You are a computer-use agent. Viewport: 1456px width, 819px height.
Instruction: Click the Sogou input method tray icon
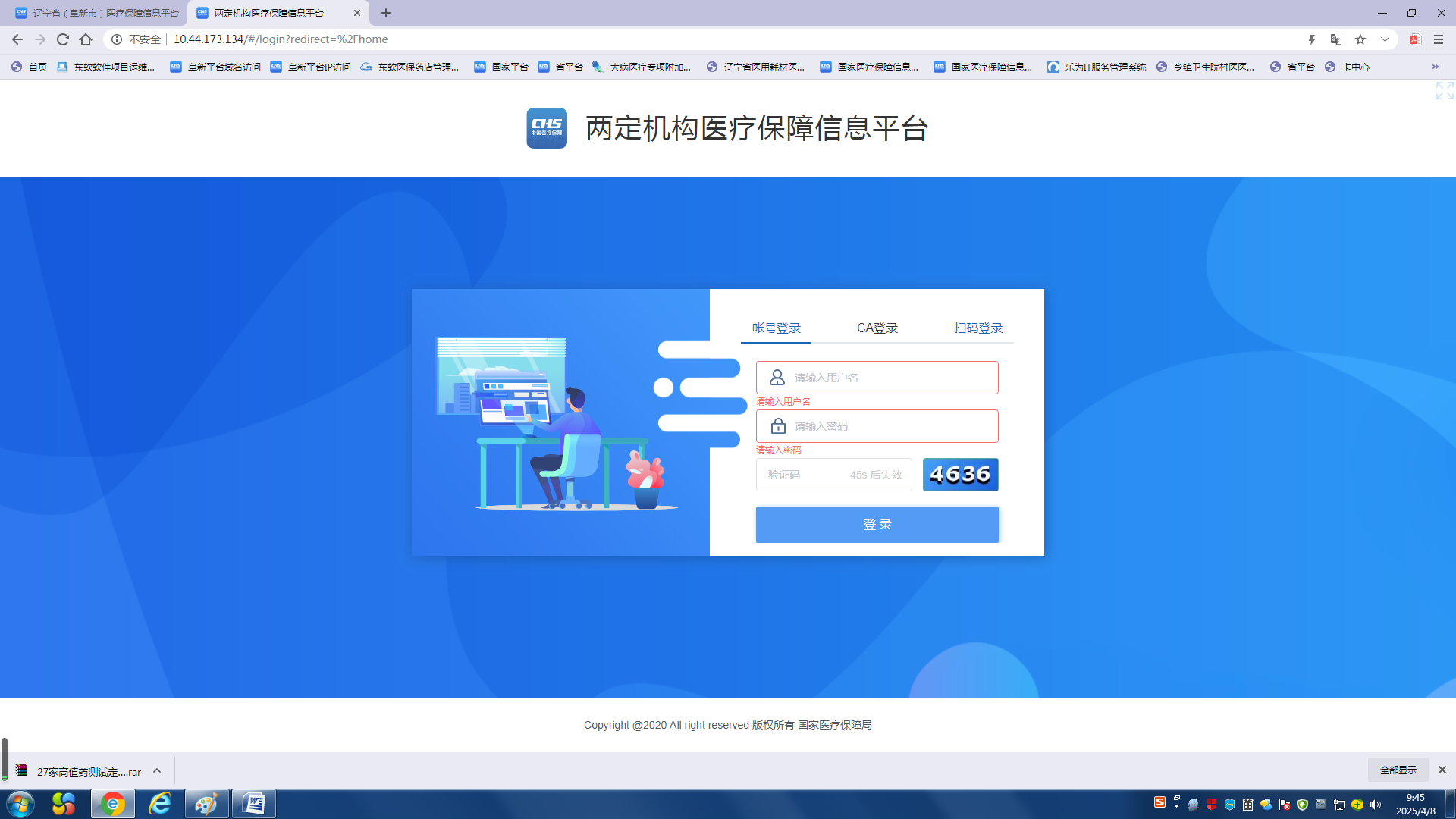[x=1159, y=802]
